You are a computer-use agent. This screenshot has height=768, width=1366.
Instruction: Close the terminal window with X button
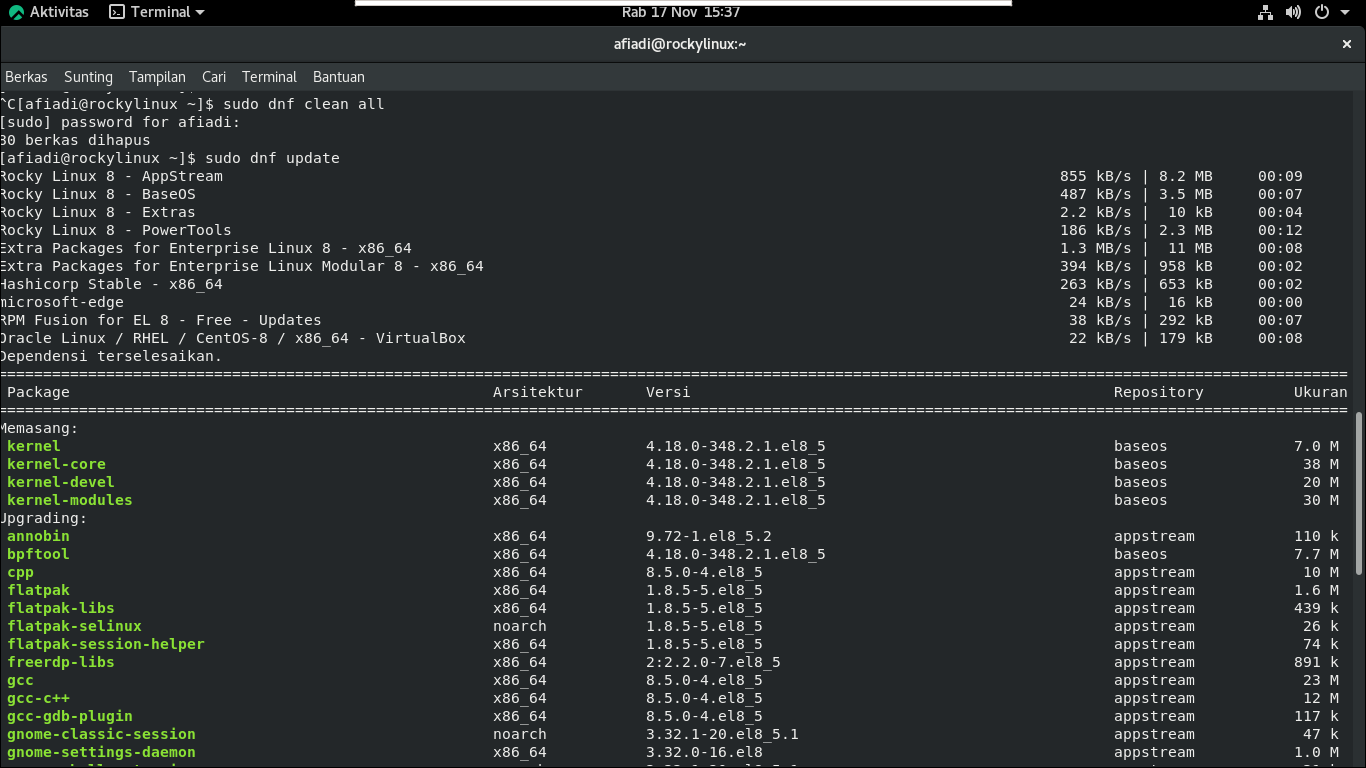pyautogui.click(x=1347, y=44)
